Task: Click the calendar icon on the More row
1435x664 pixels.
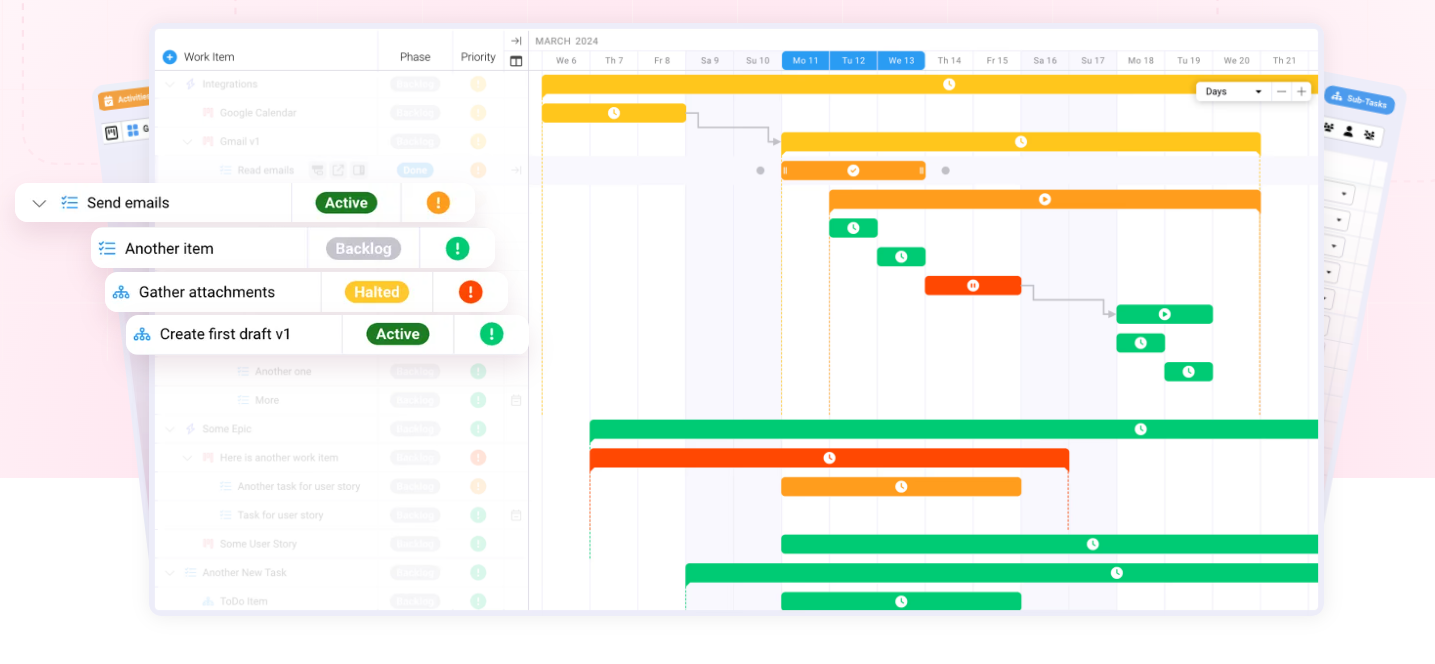Action: tap(516, 400)
